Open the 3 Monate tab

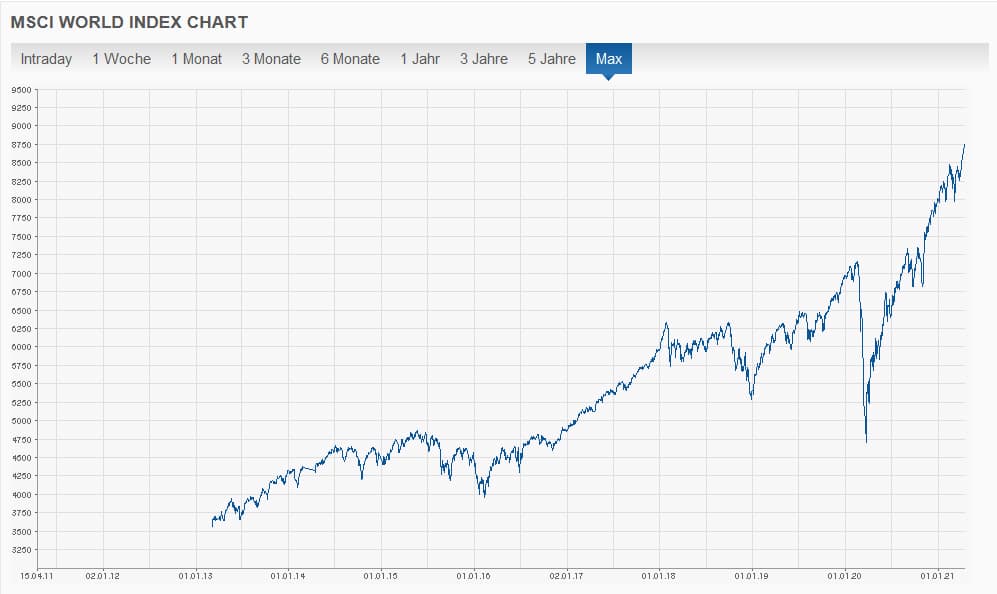271,59
